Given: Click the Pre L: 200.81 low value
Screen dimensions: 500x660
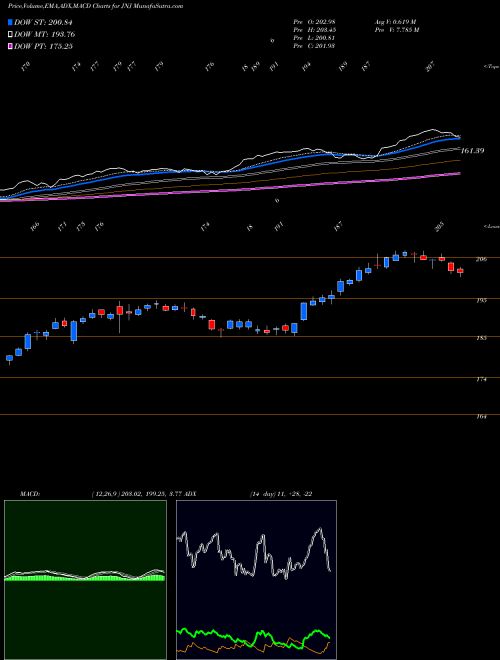Looking at the screenshot, I should click(314, 38).
